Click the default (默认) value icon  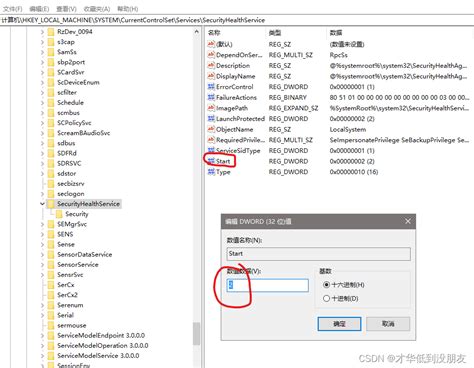tap(211, 44)
